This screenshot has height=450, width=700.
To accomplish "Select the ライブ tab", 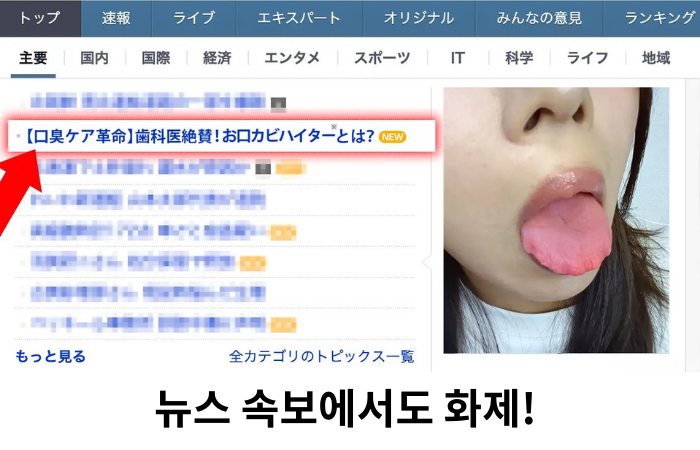I will [193, 18].
